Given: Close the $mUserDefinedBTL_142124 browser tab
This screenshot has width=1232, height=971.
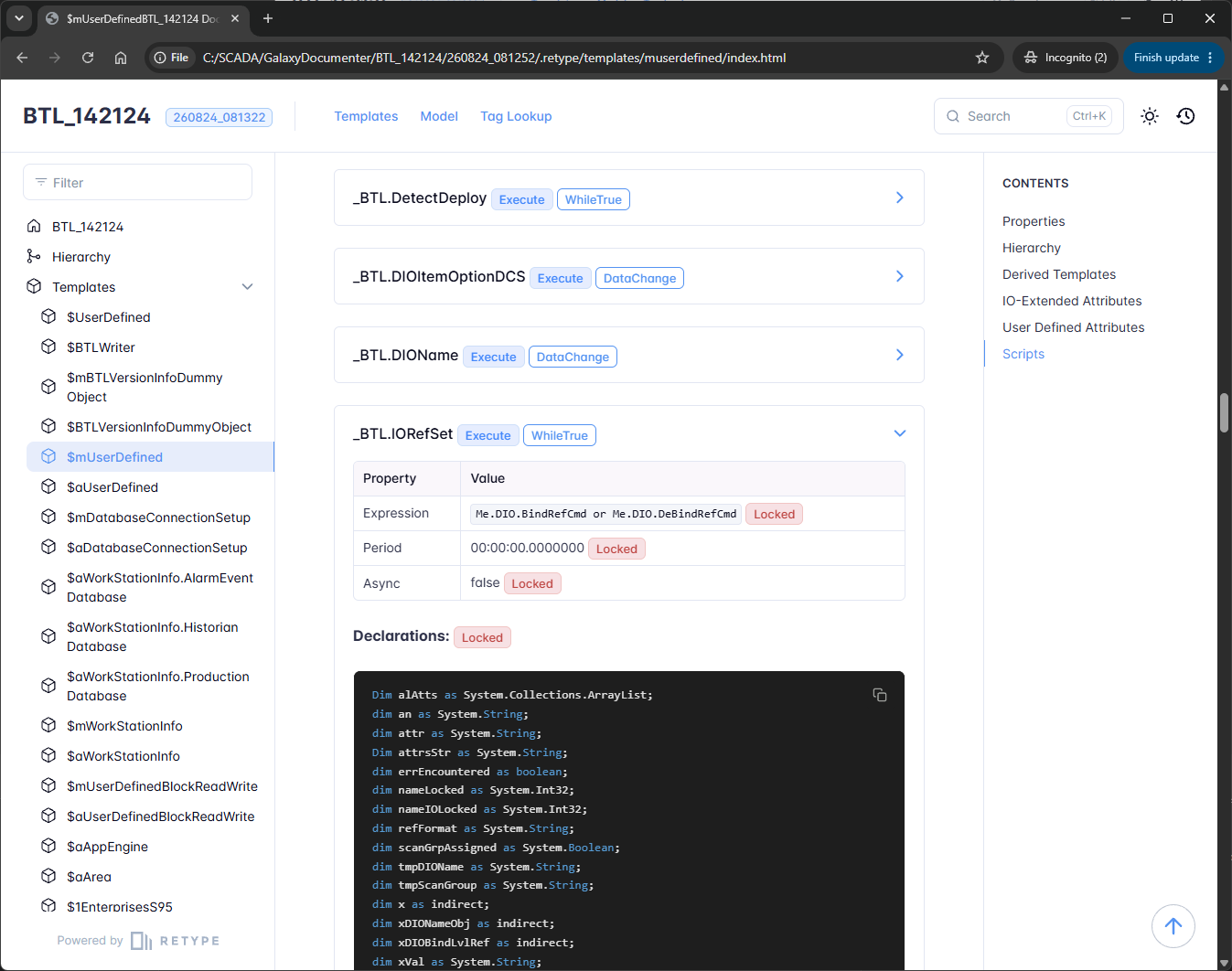Looking at the screenshot, I should click(x=235, y=18).
